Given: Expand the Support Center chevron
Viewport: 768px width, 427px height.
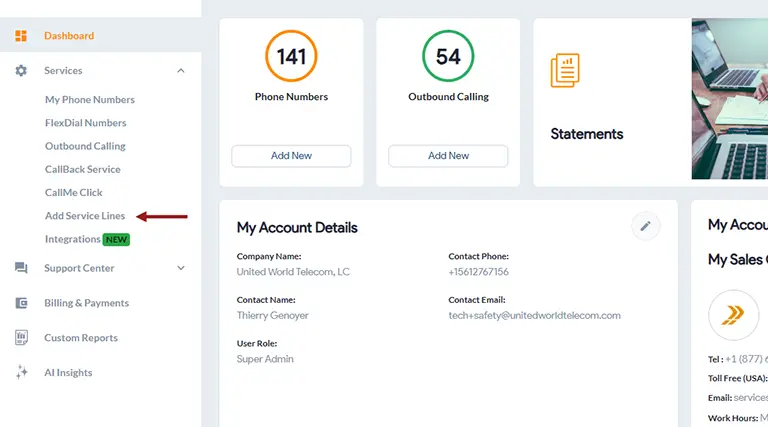Looking at the screenshot, I should (181, 268).
